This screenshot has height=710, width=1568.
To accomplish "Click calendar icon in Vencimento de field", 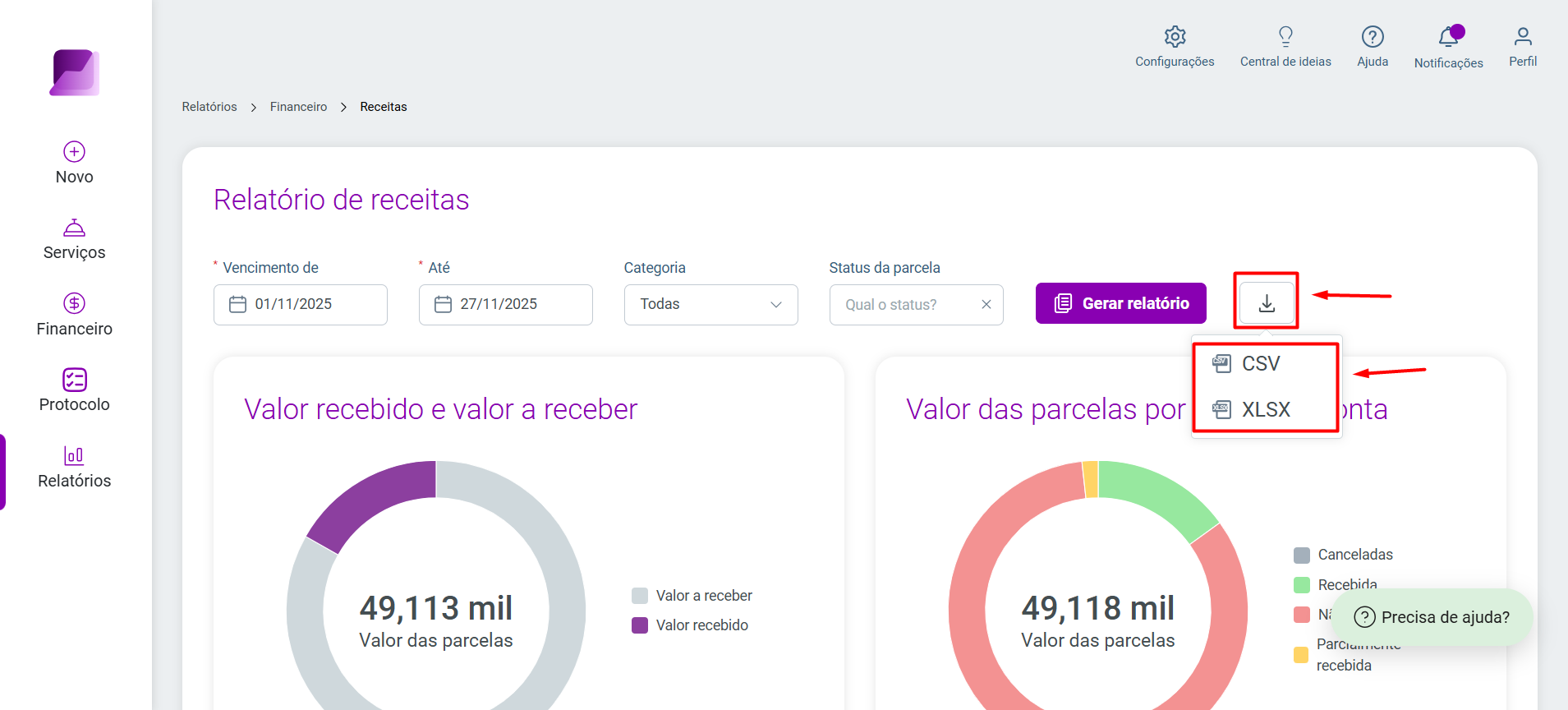I will [x=237, y=304].
